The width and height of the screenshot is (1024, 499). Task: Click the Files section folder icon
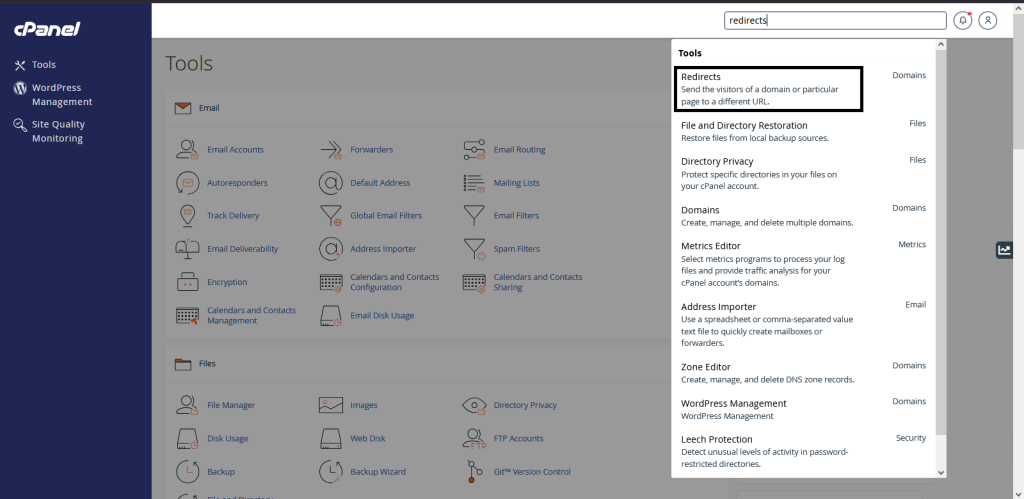pos(183,364)
